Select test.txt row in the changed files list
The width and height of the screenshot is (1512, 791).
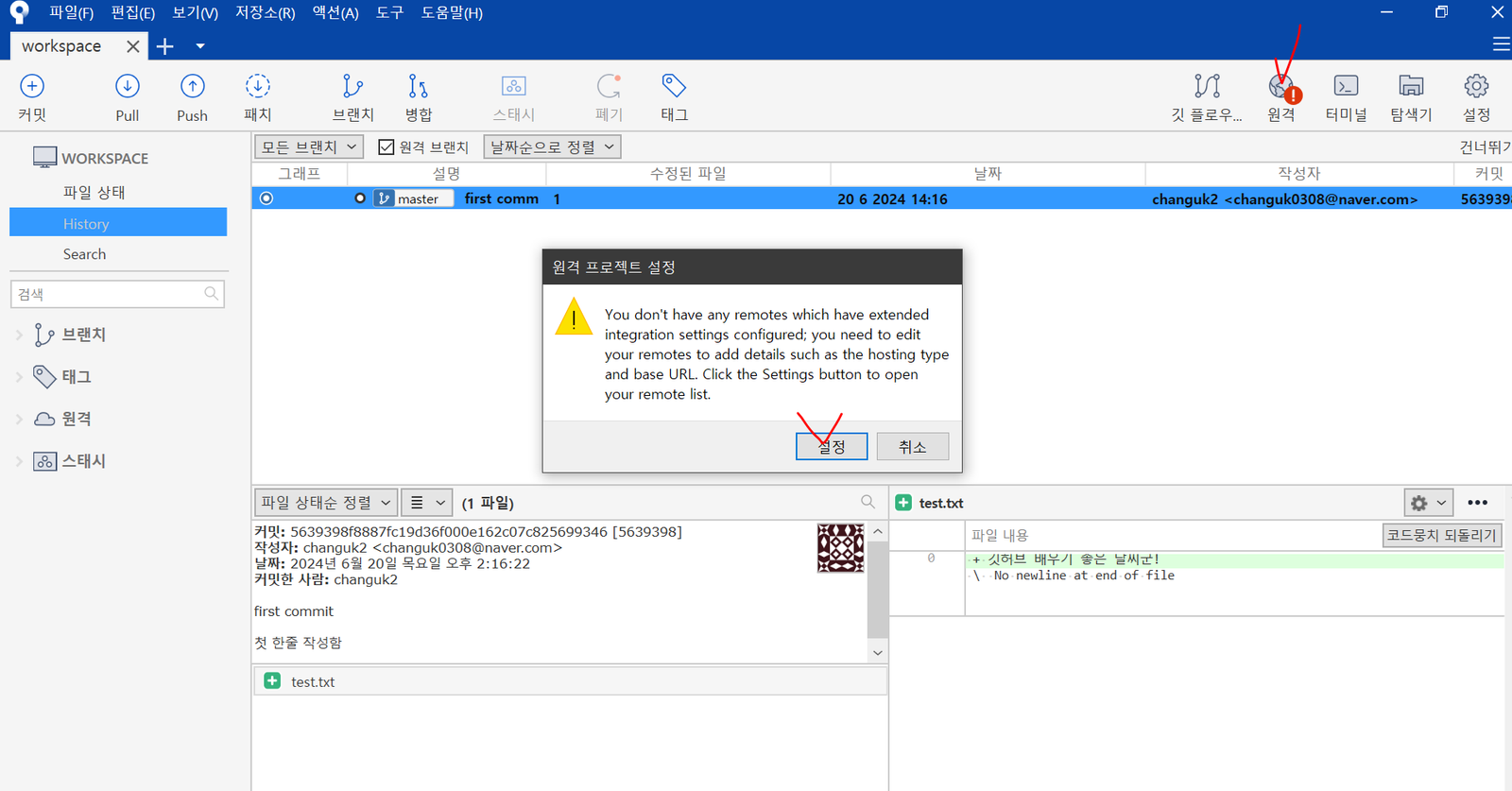(x=570, y=681)
